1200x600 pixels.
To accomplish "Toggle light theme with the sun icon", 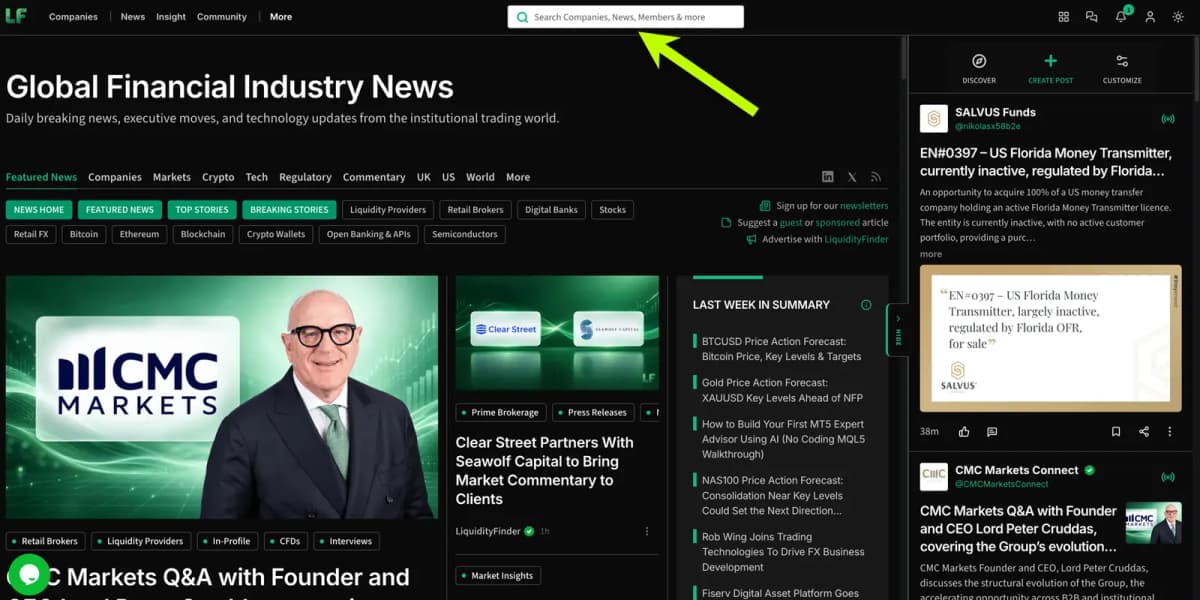I will tap(1178, 17).
